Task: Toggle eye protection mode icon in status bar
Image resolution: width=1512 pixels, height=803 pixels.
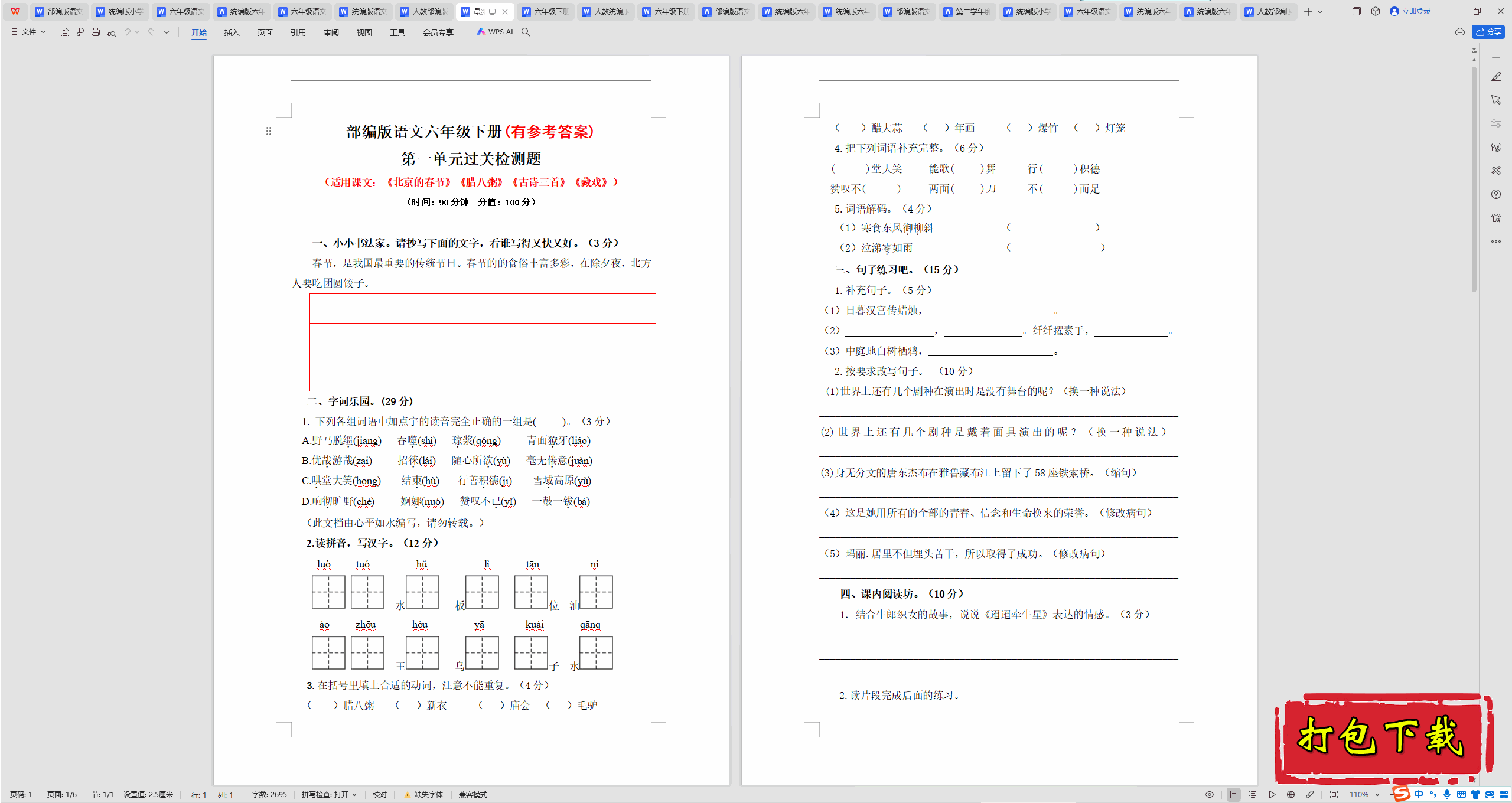Action: point(1210,795)
